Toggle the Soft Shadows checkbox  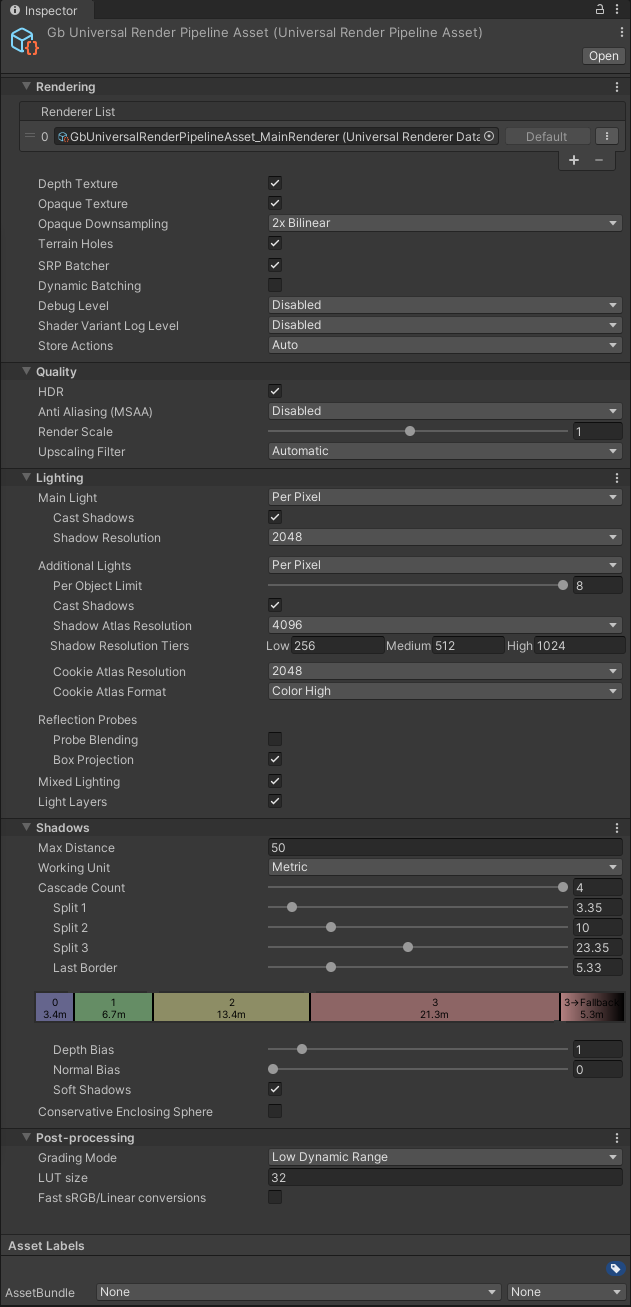click(275, 1089)
